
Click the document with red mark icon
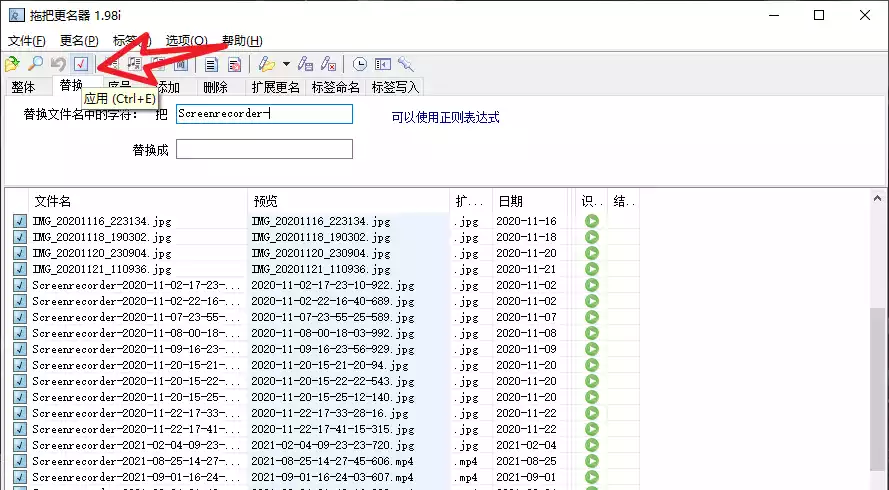point(234,65)
